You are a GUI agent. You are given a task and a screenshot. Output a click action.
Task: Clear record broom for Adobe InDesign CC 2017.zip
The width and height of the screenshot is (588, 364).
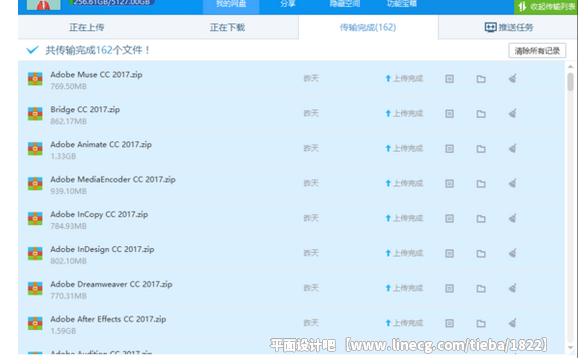(512, 253)
